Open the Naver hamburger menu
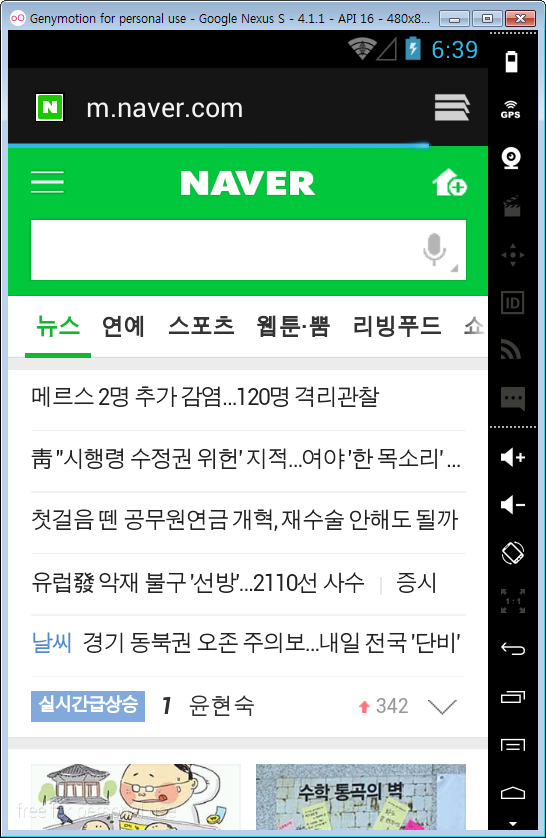Viewport: 546px width, 838px height. pos(47,182)
